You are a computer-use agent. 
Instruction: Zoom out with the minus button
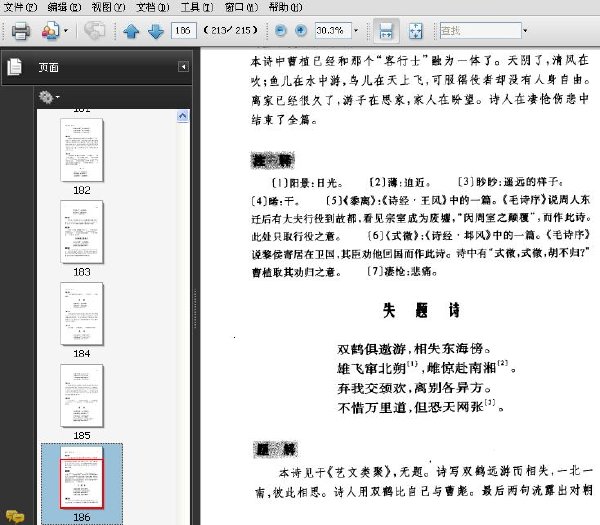click(280, 31)
